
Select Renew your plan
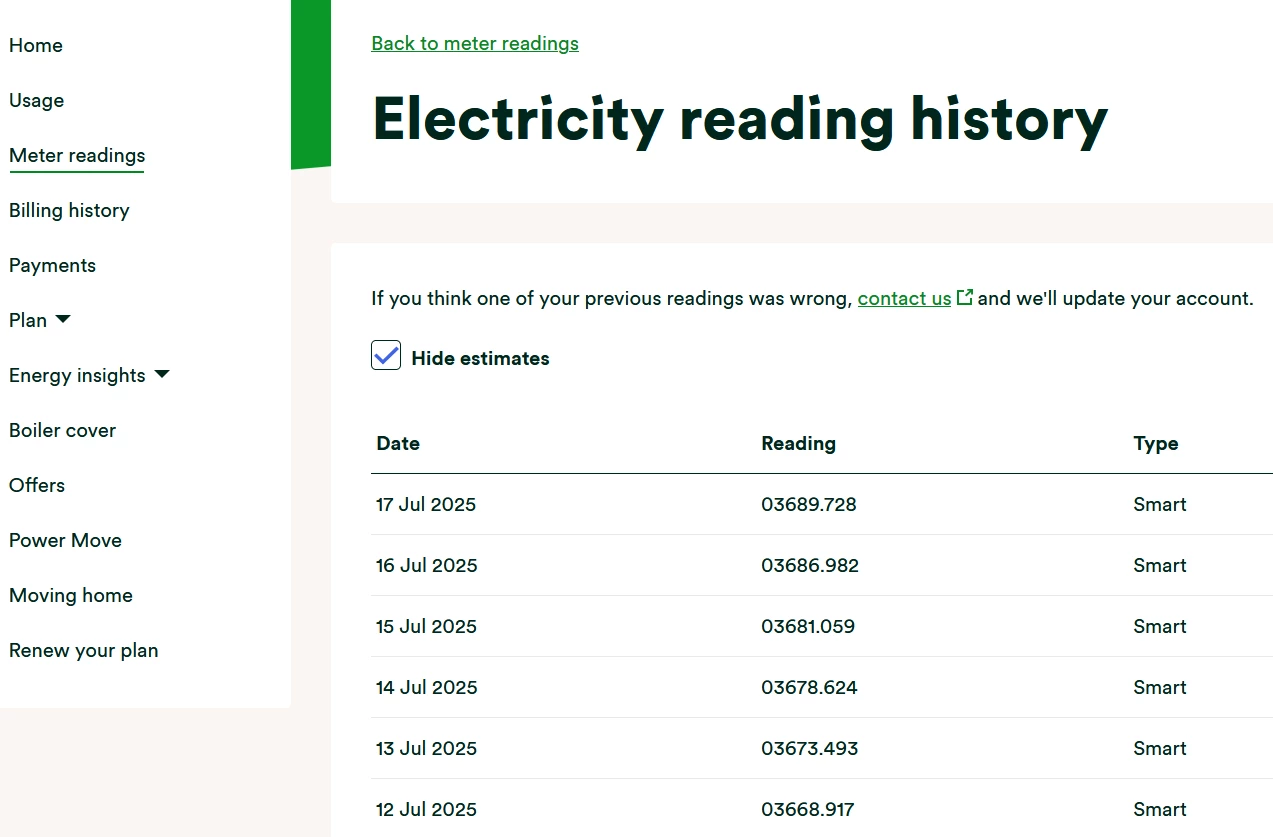pyautogui.click(x=84, y=650)
